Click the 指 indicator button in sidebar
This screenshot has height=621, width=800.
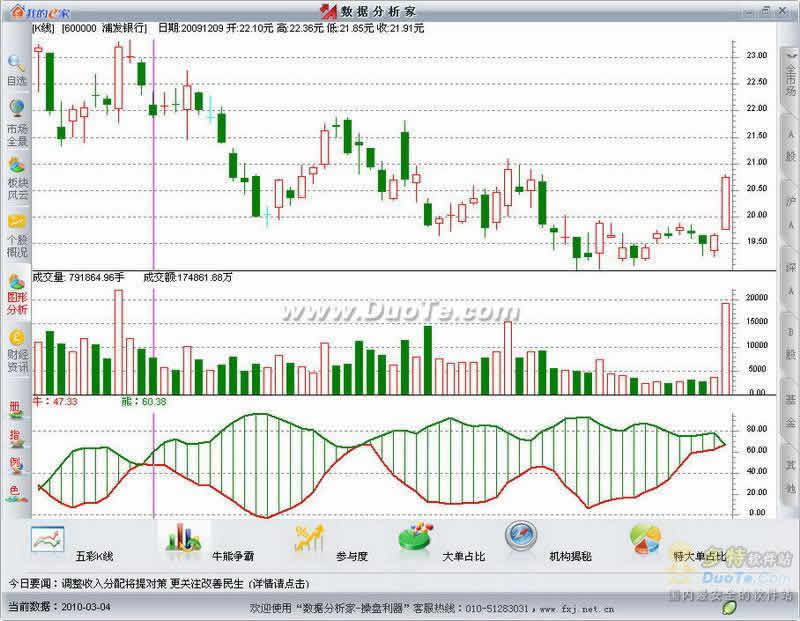point(15,437)
